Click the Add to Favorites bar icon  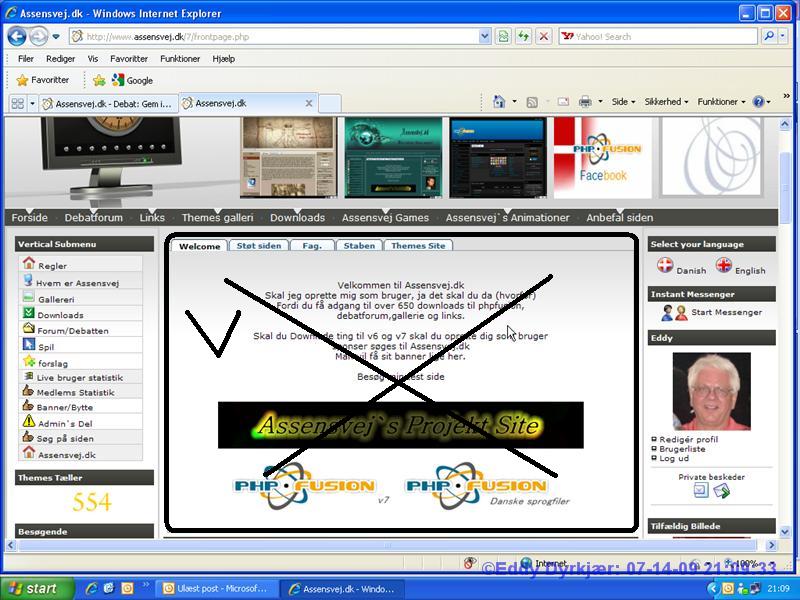pos(99,80)
